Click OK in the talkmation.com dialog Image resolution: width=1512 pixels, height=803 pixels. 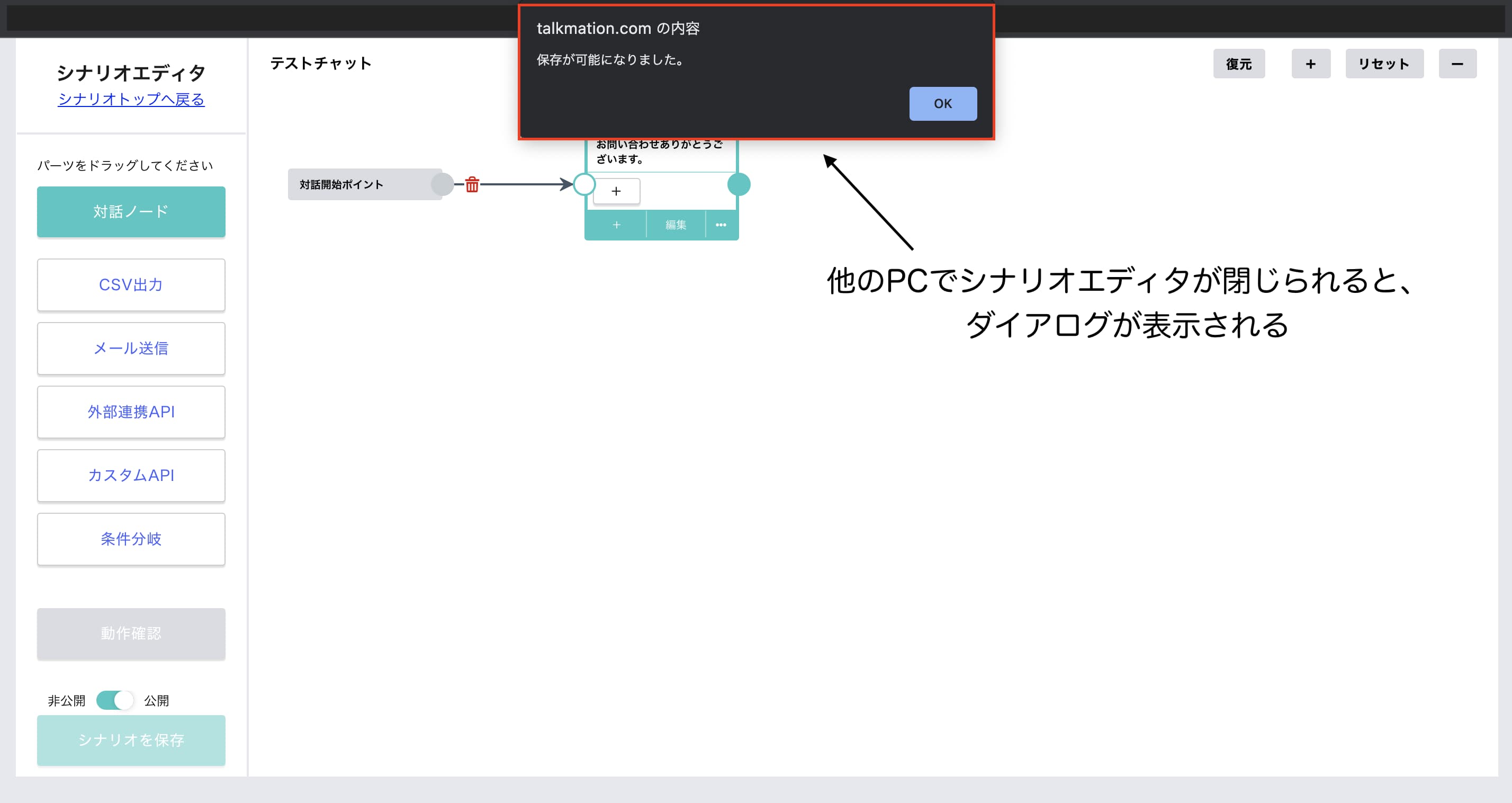943,103
